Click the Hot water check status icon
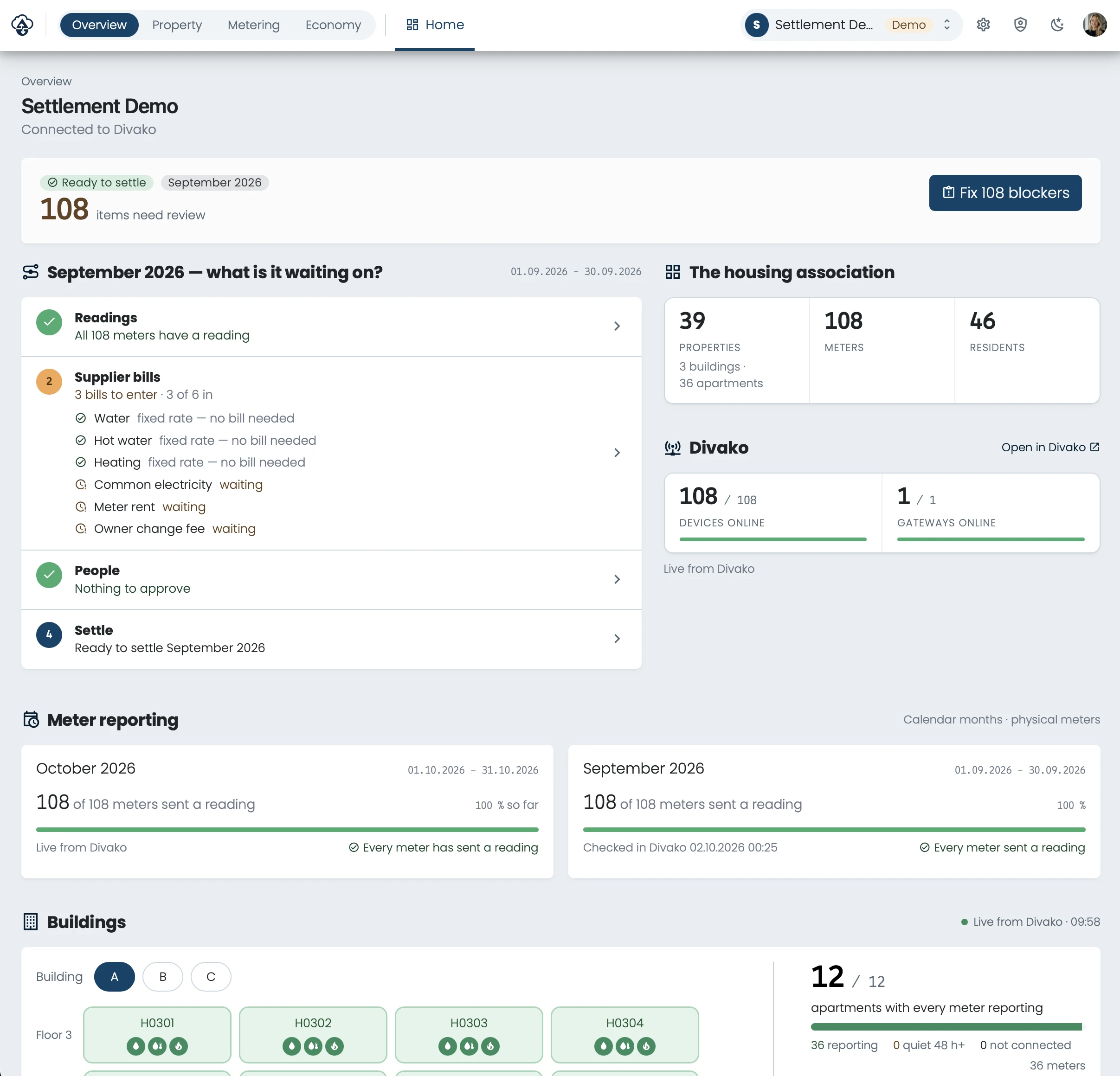This screenshot has width=1120, height=1076. click(81, 440)
